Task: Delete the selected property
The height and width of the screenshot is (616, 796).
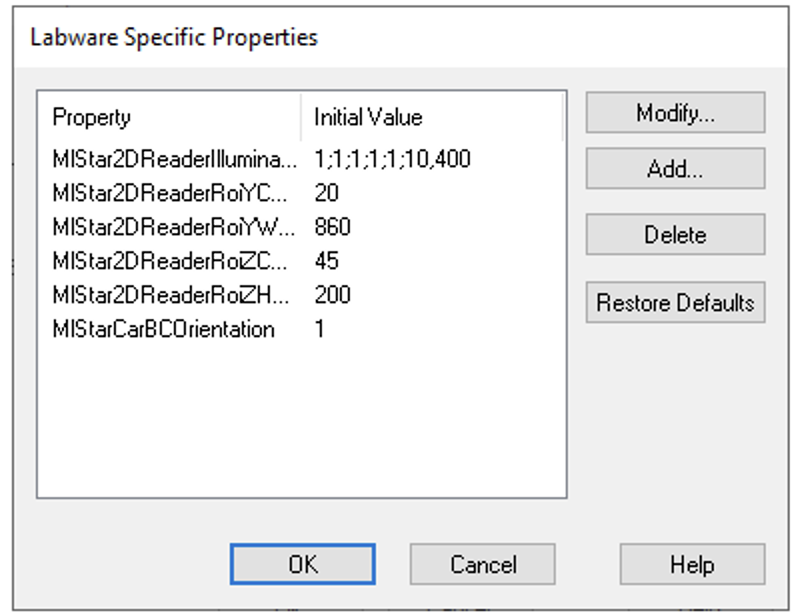Action: click(675, 235)
